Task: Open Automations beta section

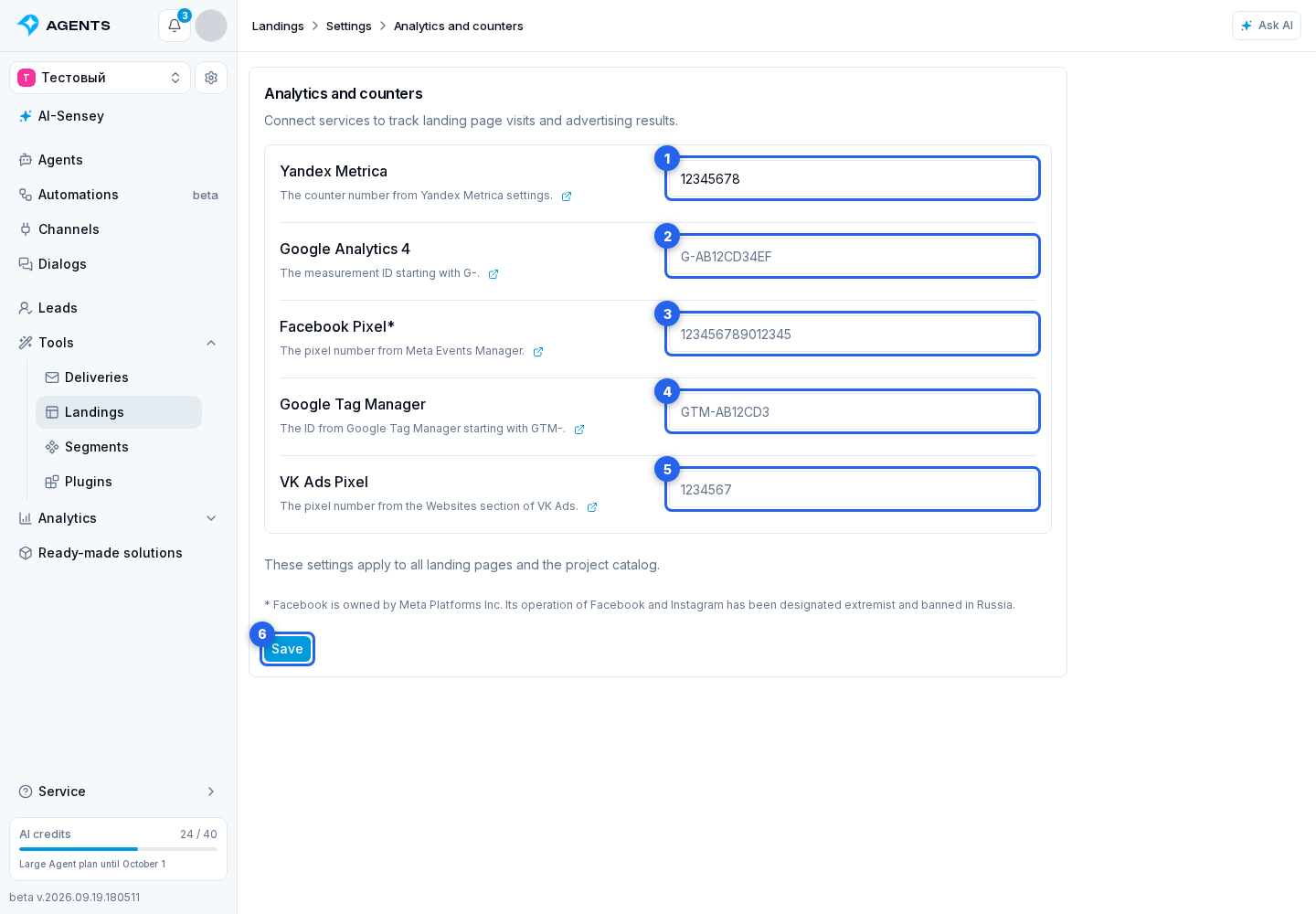Action: coord(119,195)
